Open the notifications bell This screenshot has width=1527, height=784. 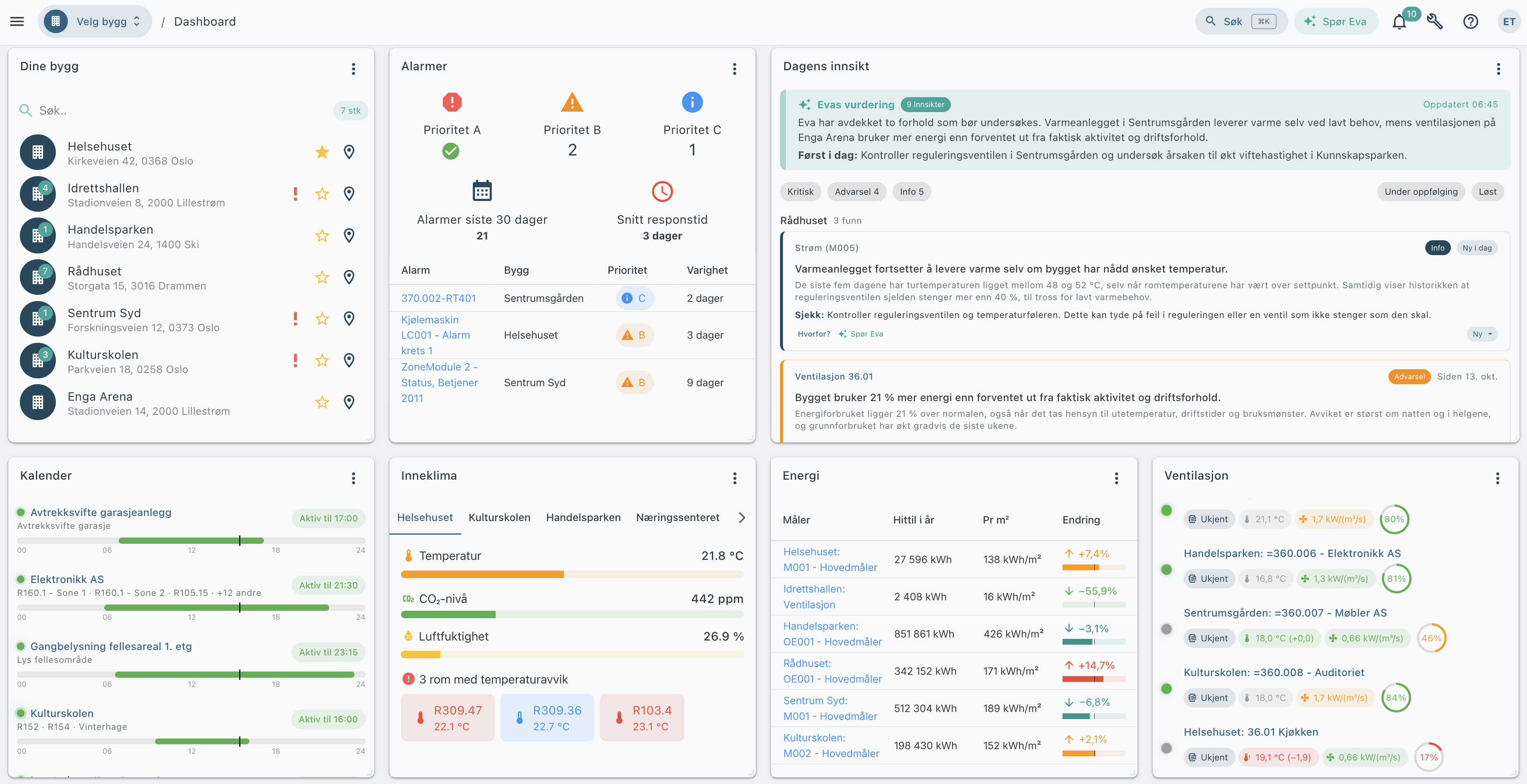click(x=1399, y=22)
